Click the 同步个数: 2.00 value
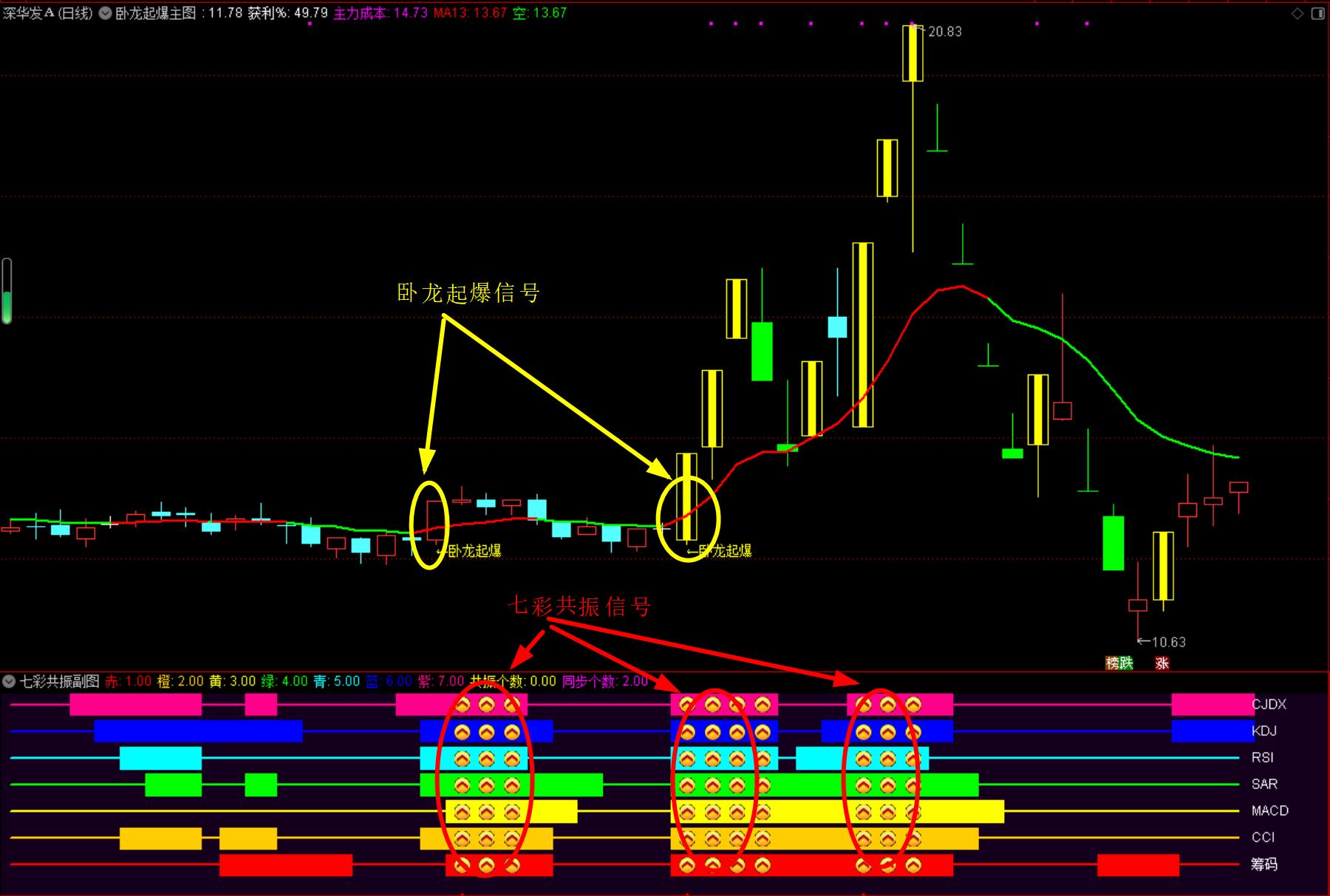The width and height of the screenshot is (1330, 896). [x=605, y=681]
